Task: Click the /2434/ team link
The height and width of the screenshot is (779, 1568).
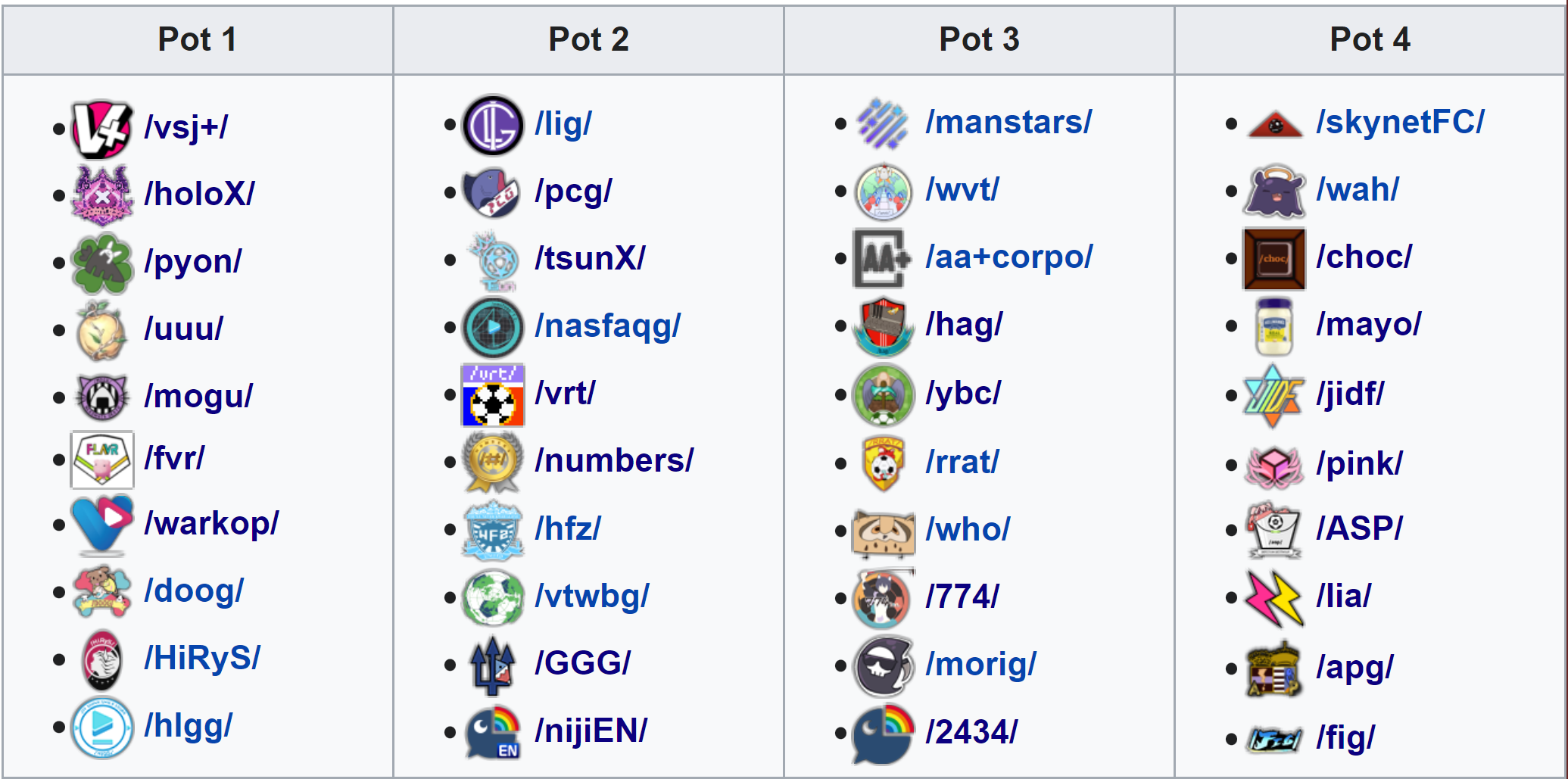Action: (971, 732)
